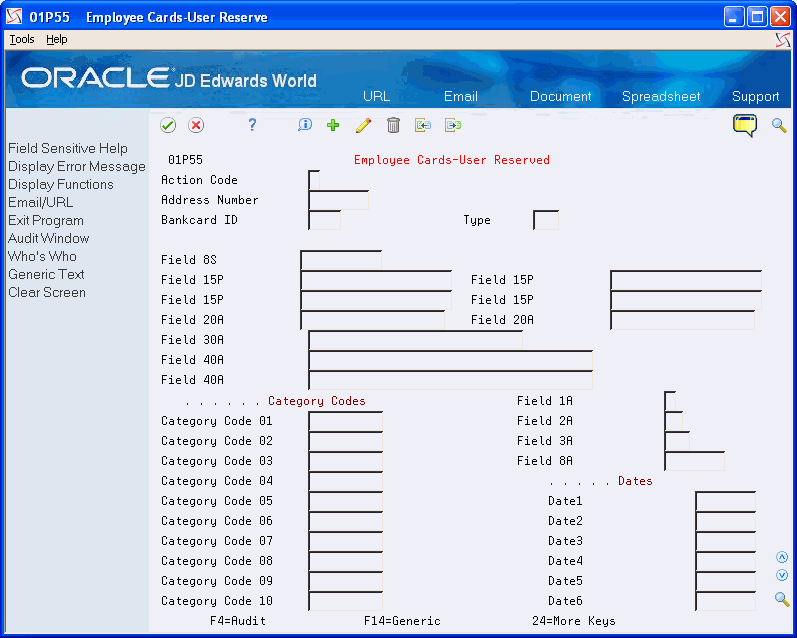Focus the Field 8S input field
The image size is (797, 638).
pyautogui.click(x=341, y=260)
